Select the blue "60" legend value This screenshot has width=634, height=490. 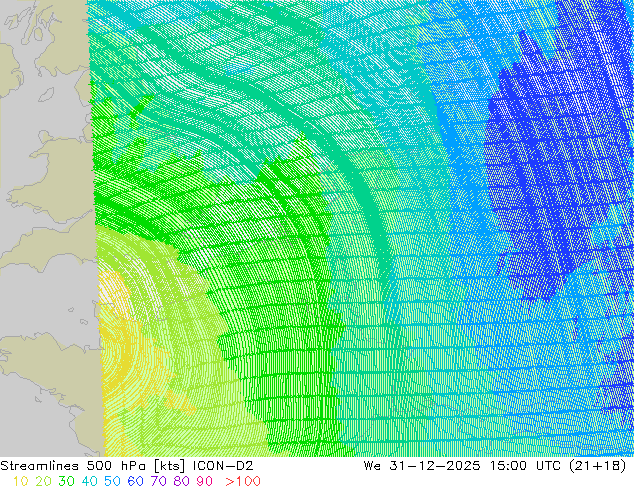(x=137, y=481)
